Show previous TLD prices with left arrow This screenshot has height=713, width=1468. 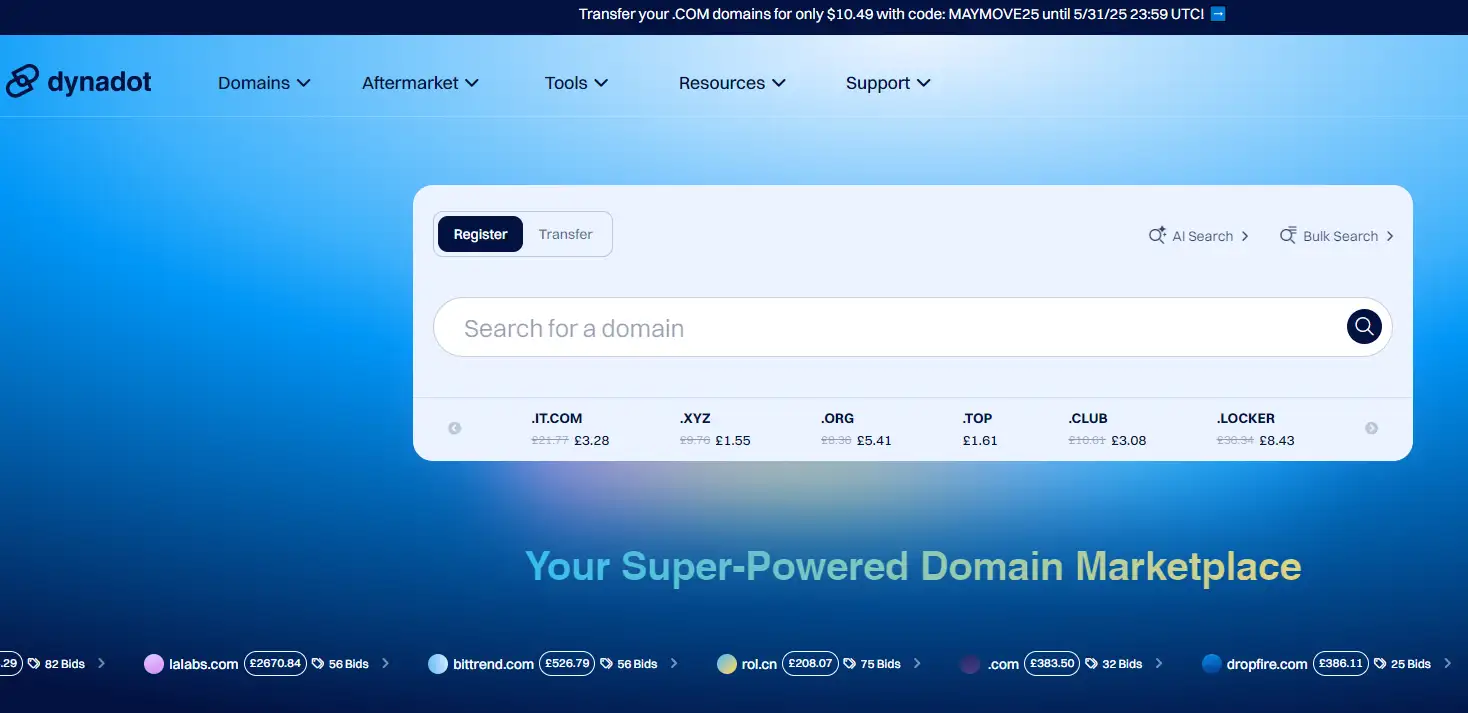[454, 428]
